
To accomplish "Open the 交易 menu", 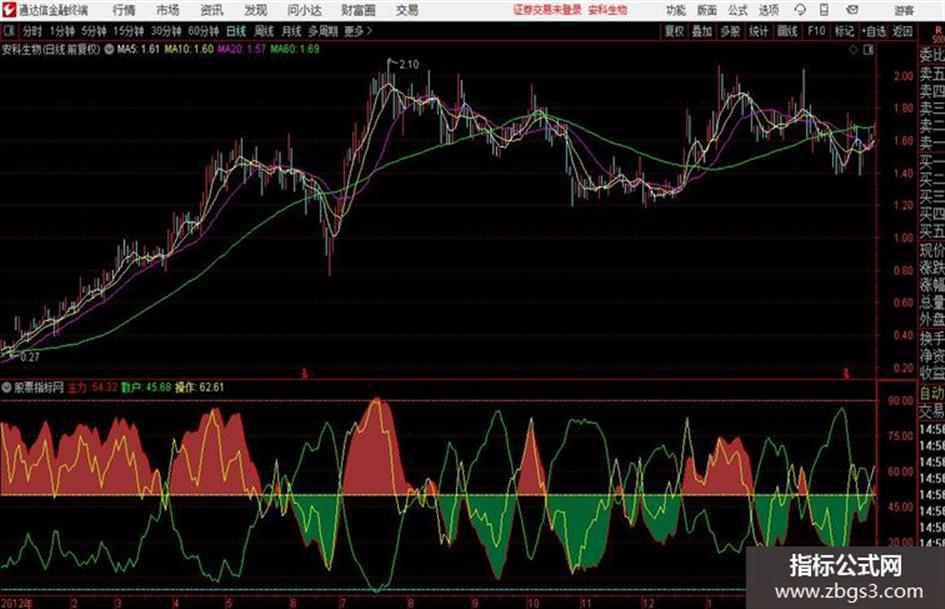I will click(407, 10).
